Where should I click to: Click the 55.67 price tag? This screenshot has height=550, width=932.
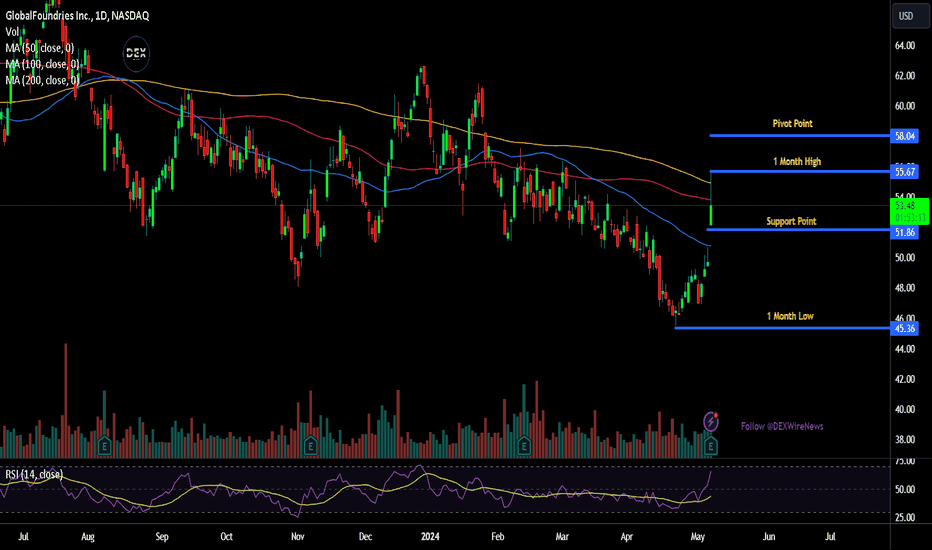tap(905, 172)
